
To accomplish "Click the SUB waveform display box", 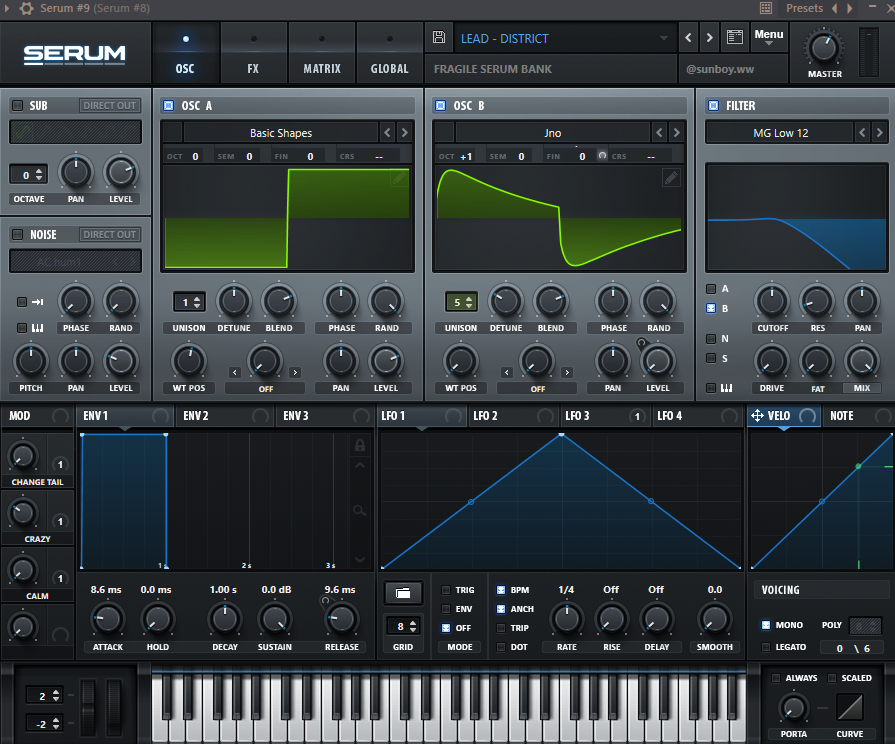I will (x=75, y=132).
